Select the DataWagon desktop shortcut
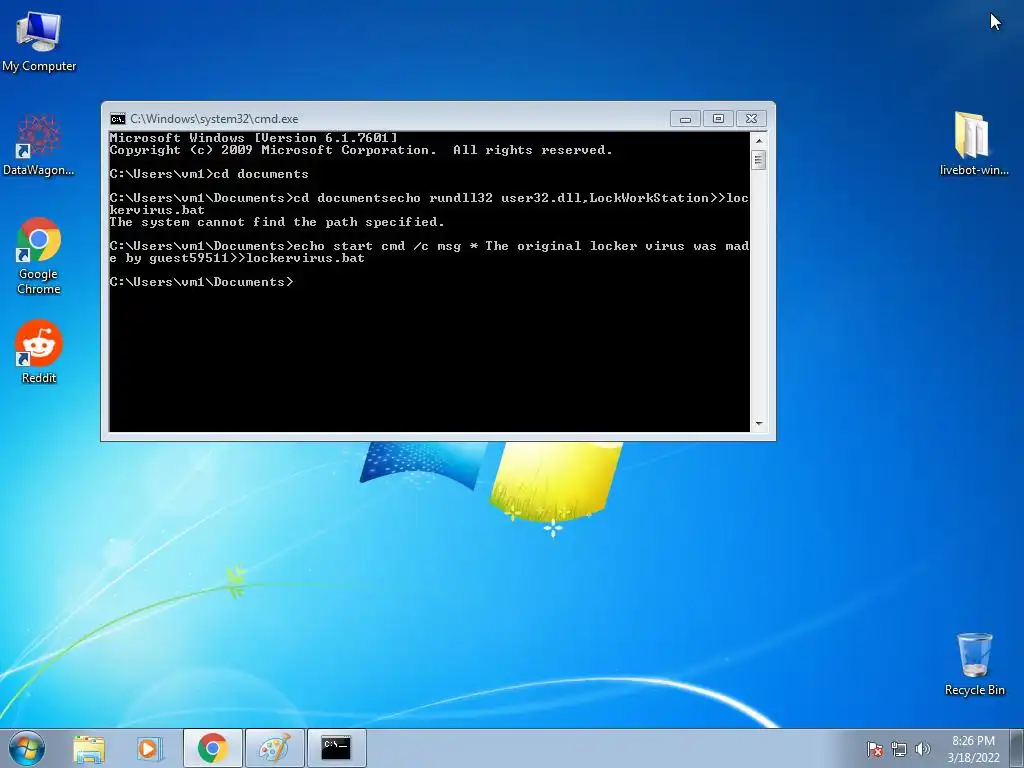 tap(39, 145)
